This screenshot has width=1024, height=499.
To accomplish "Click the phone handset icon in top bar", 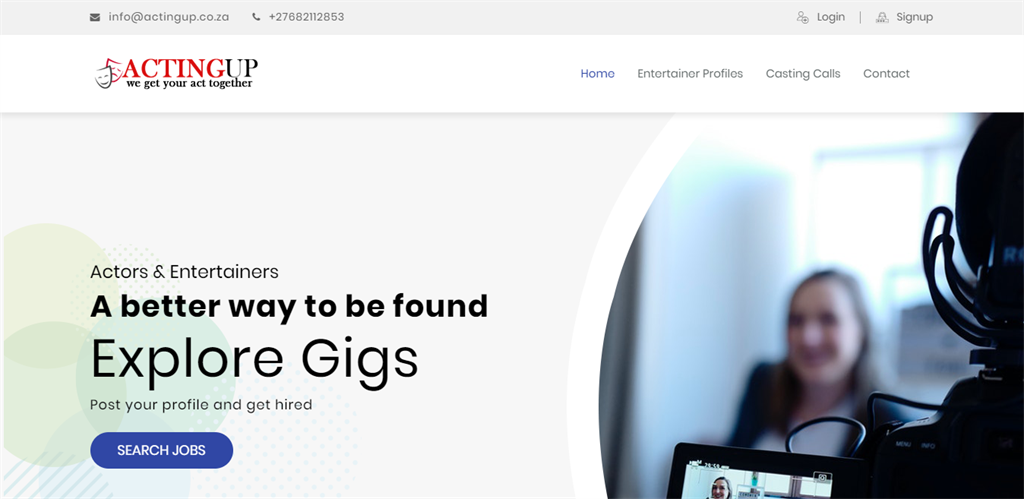I will 256,18.
